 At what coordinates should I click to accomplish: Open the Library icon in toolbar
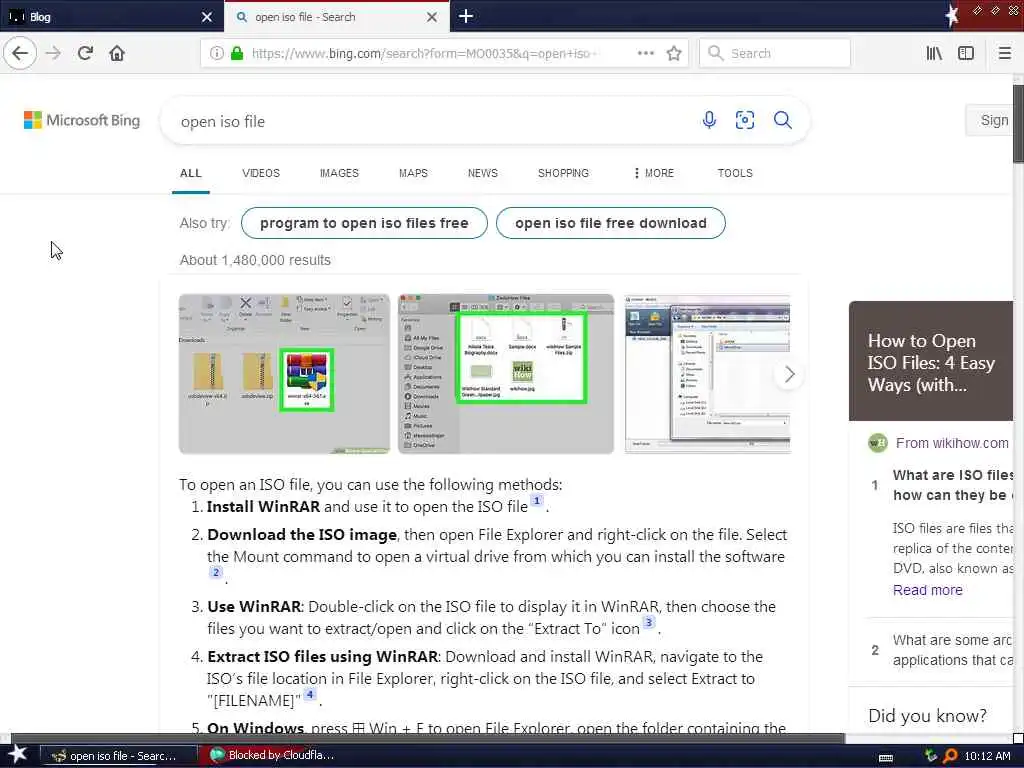pyautogui.click(x=934, y=53)
